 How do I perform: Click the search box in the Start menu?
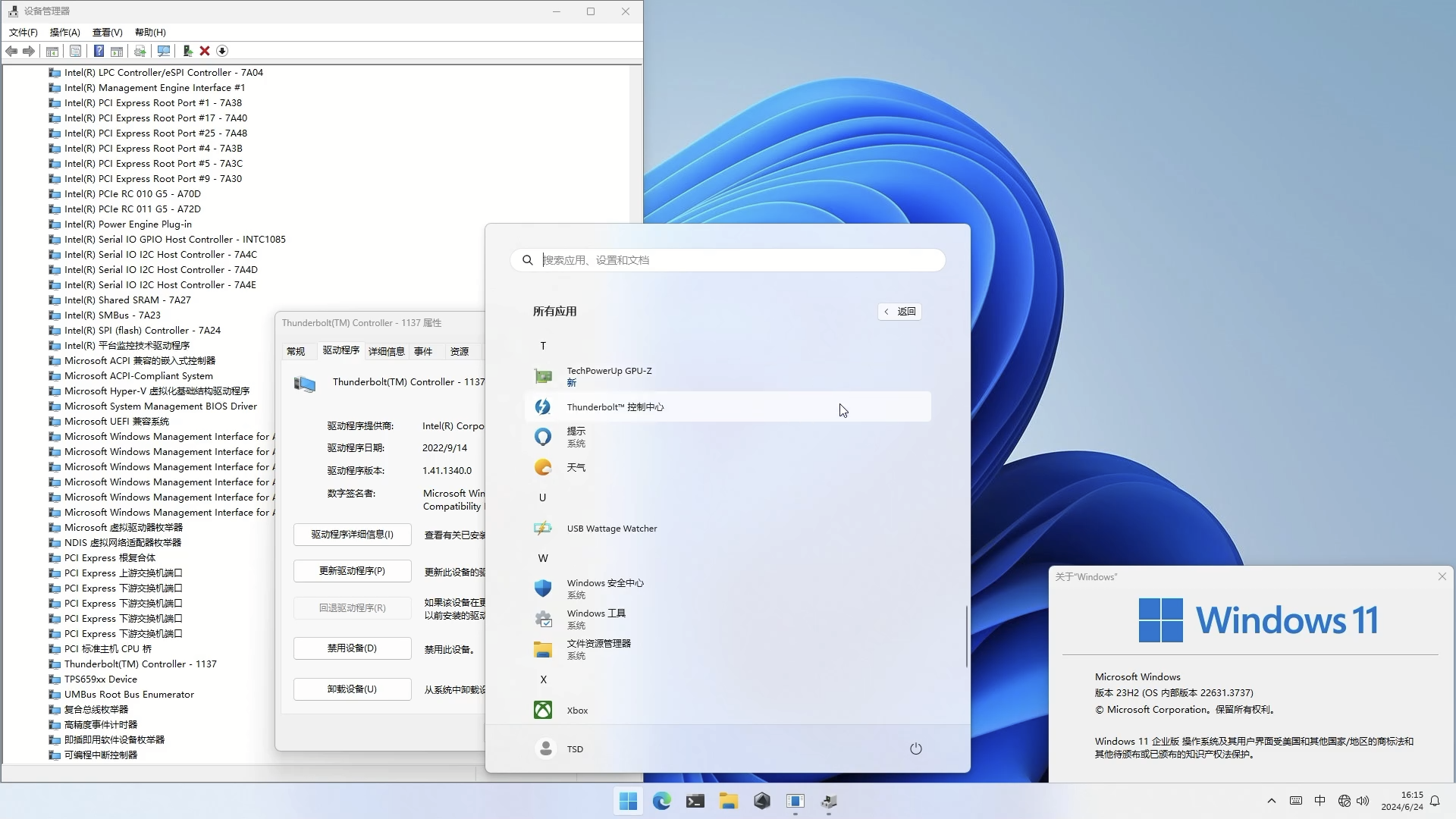point(727,259)
